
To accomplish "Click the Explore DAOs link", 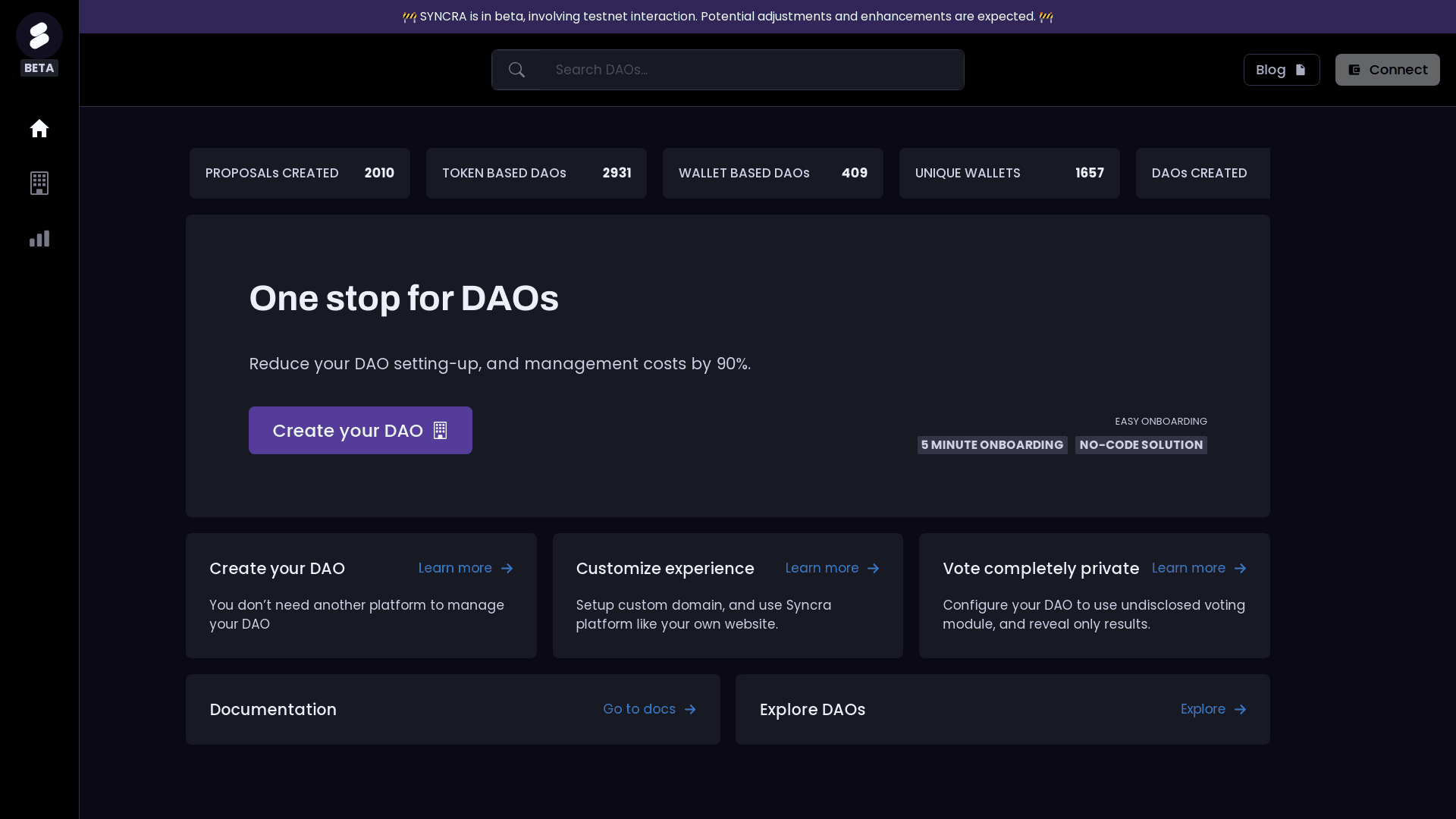I will 1213,710.
